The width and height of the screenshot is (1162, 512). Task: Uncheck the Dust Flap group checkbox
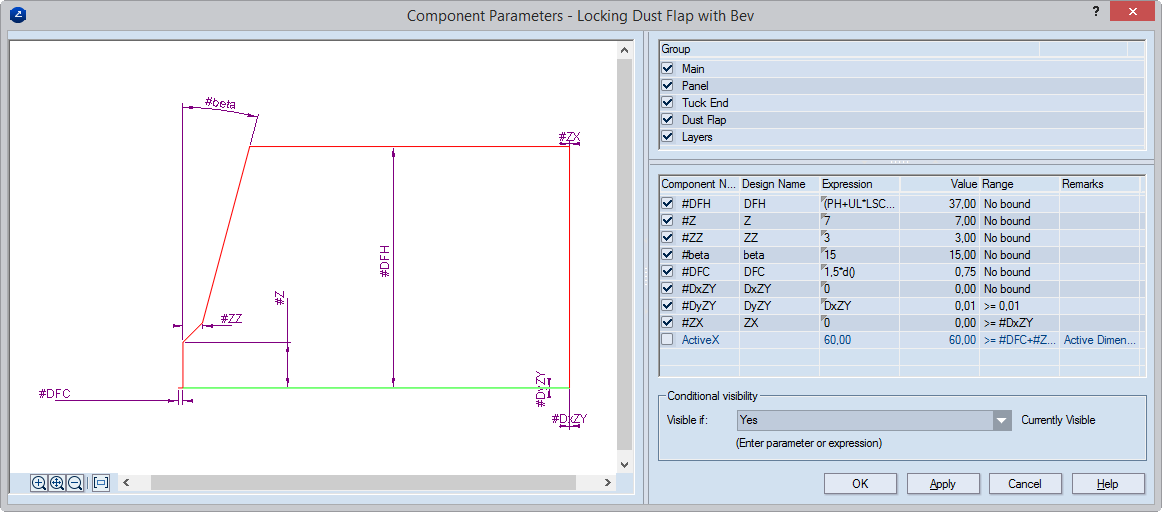coord(668,120)
